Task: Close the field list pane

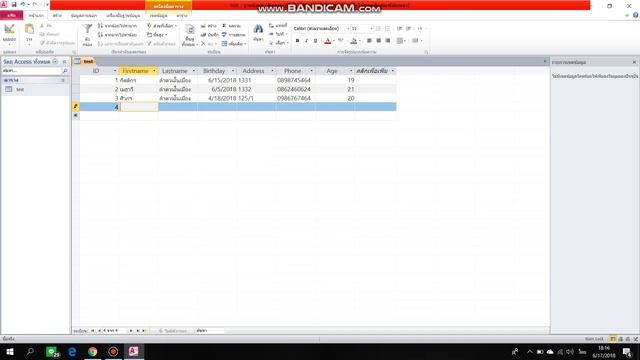Action: tap(634, 62)
